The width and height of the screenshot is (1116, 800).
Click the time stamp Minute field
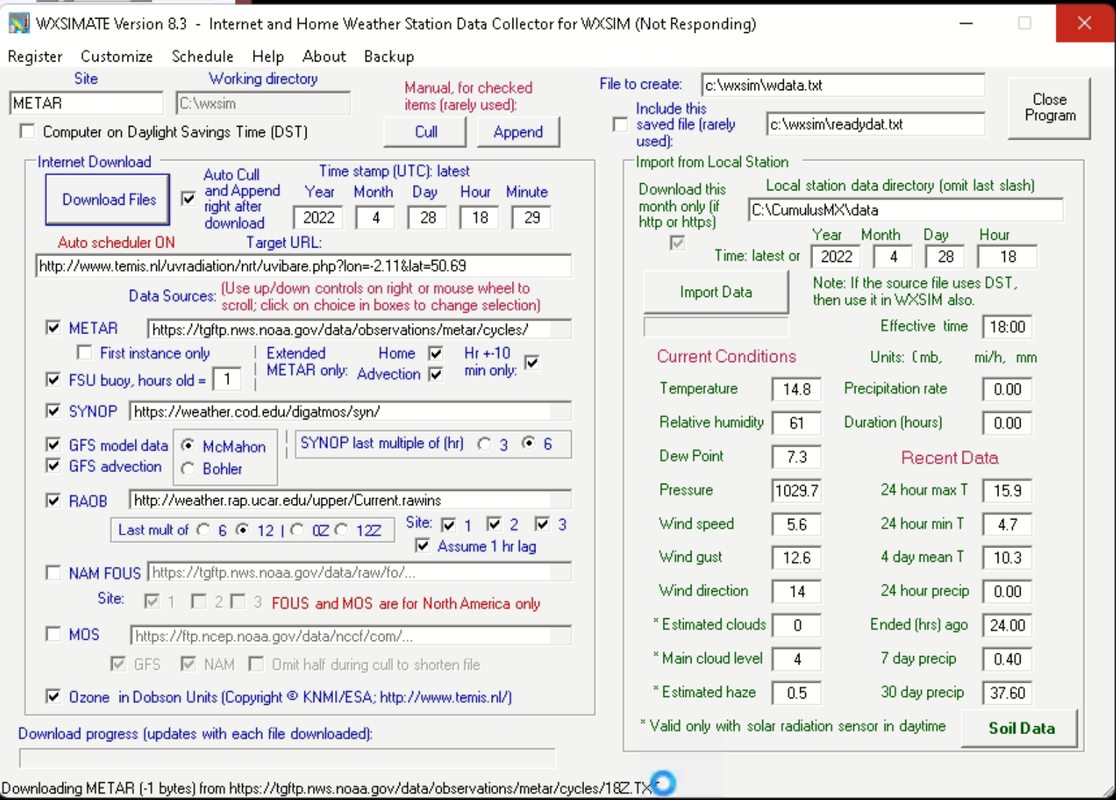point(532,218)
